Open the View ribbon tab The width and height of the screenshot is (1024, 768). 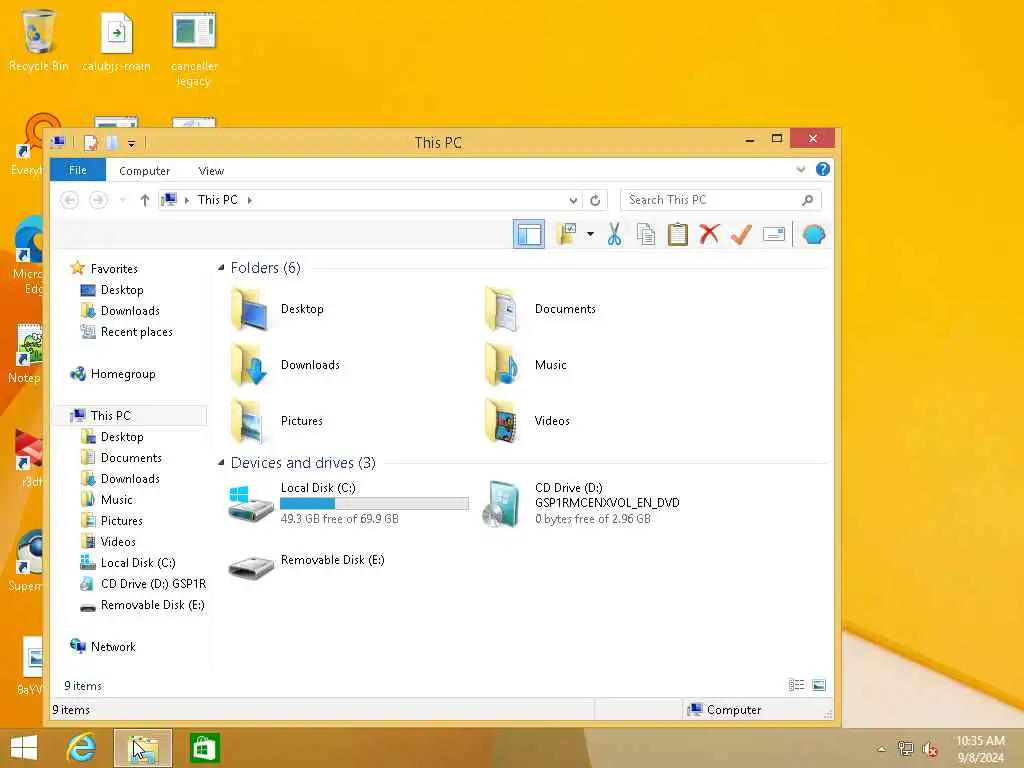pos(211,170)
